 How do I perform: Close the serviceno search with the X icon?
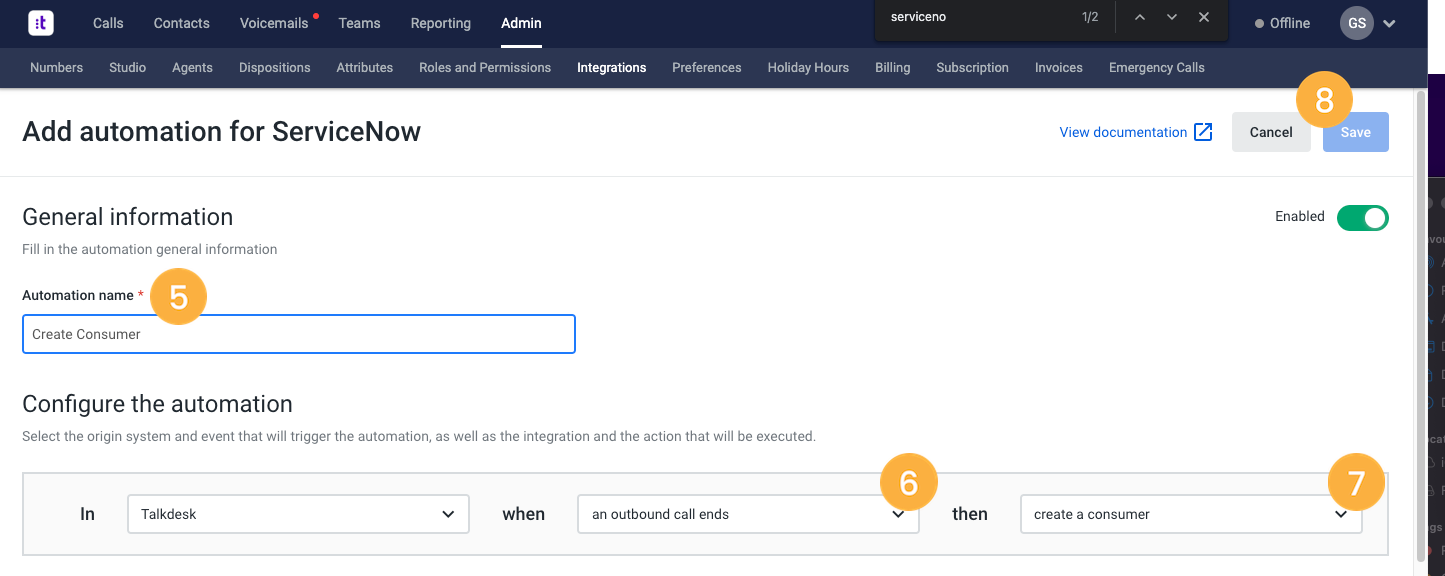click(1204, 17)
